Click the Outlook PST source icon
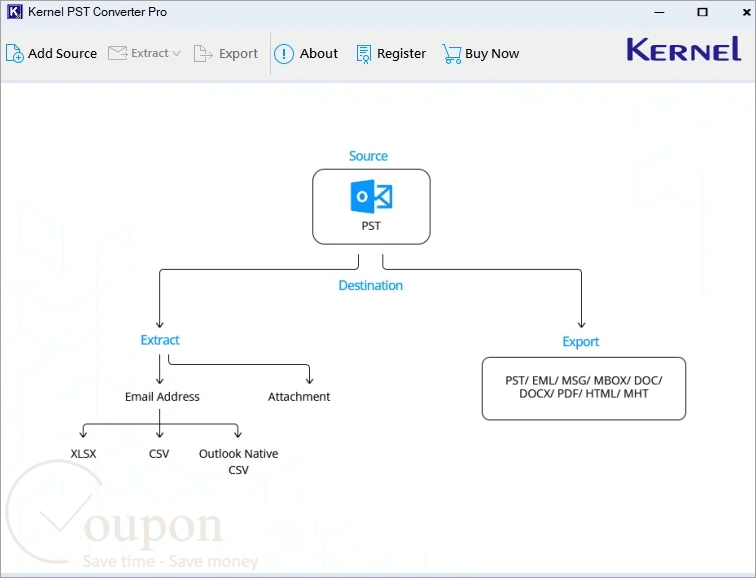 [x=371, y=196]
